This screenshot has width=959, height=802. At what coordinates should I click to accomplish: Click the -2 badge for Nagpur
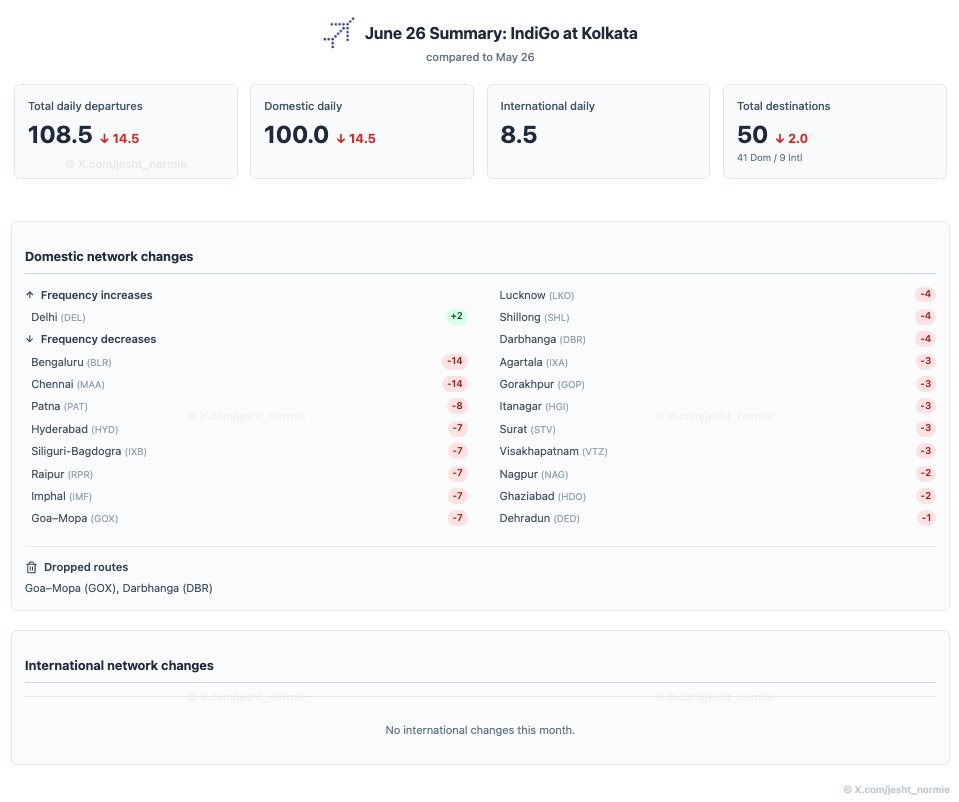click(926, 473)
